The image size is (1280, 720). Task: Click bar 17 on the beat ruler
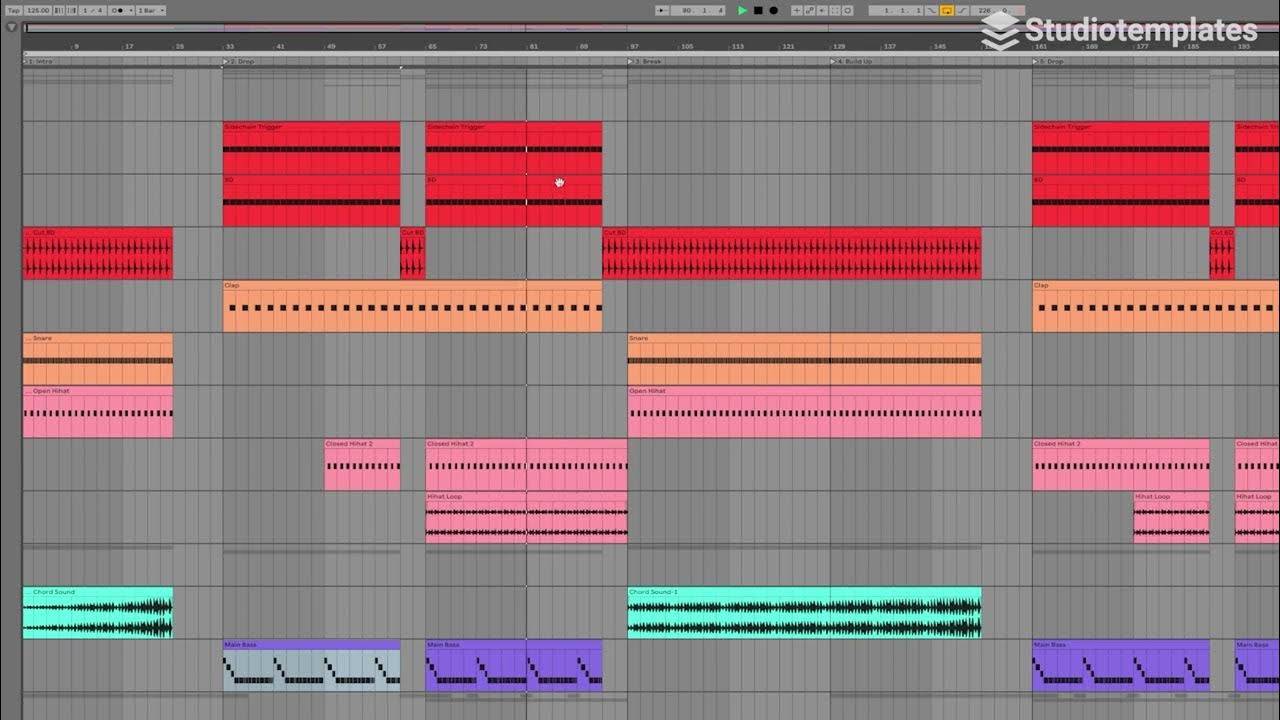tap(130, 47)
